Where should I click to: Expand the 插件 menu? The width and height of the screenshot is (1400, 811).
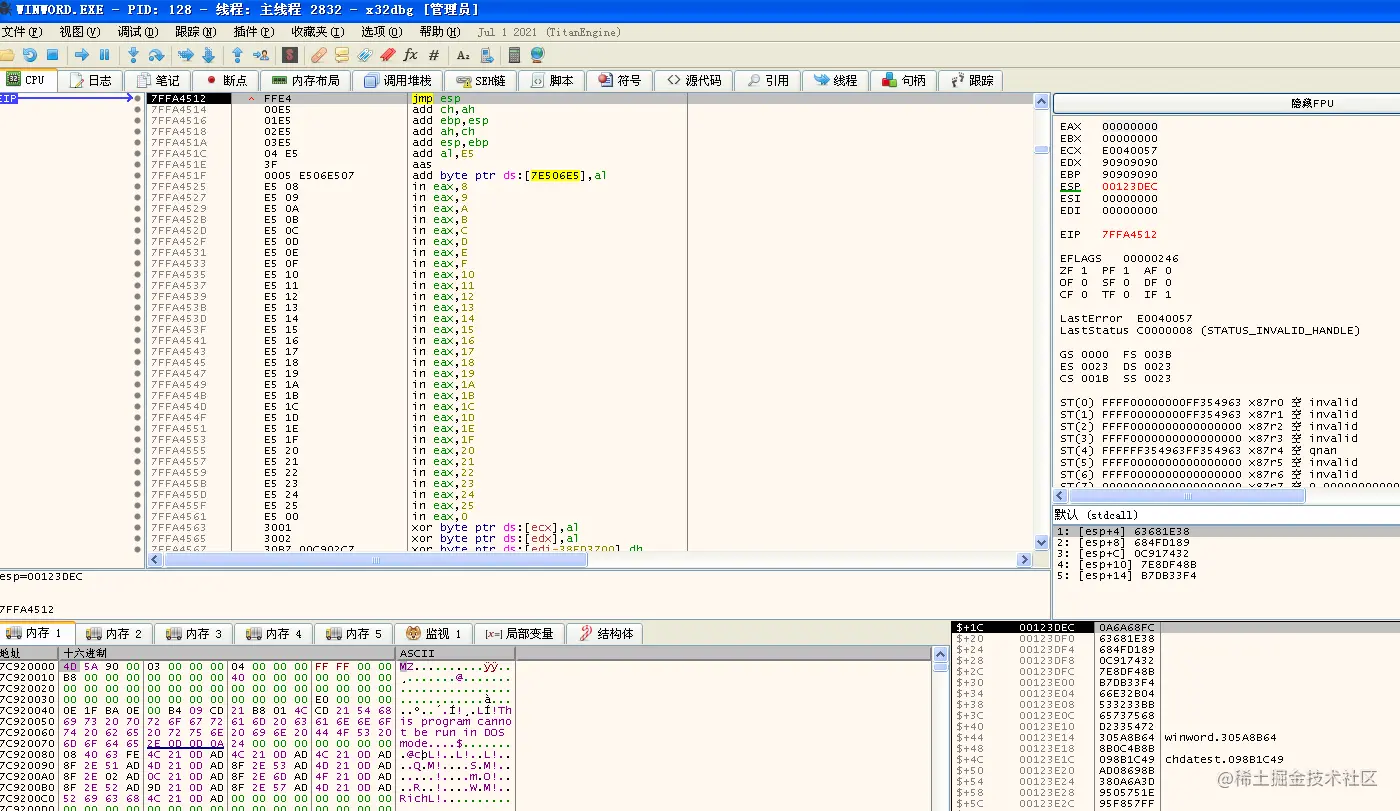252,32
